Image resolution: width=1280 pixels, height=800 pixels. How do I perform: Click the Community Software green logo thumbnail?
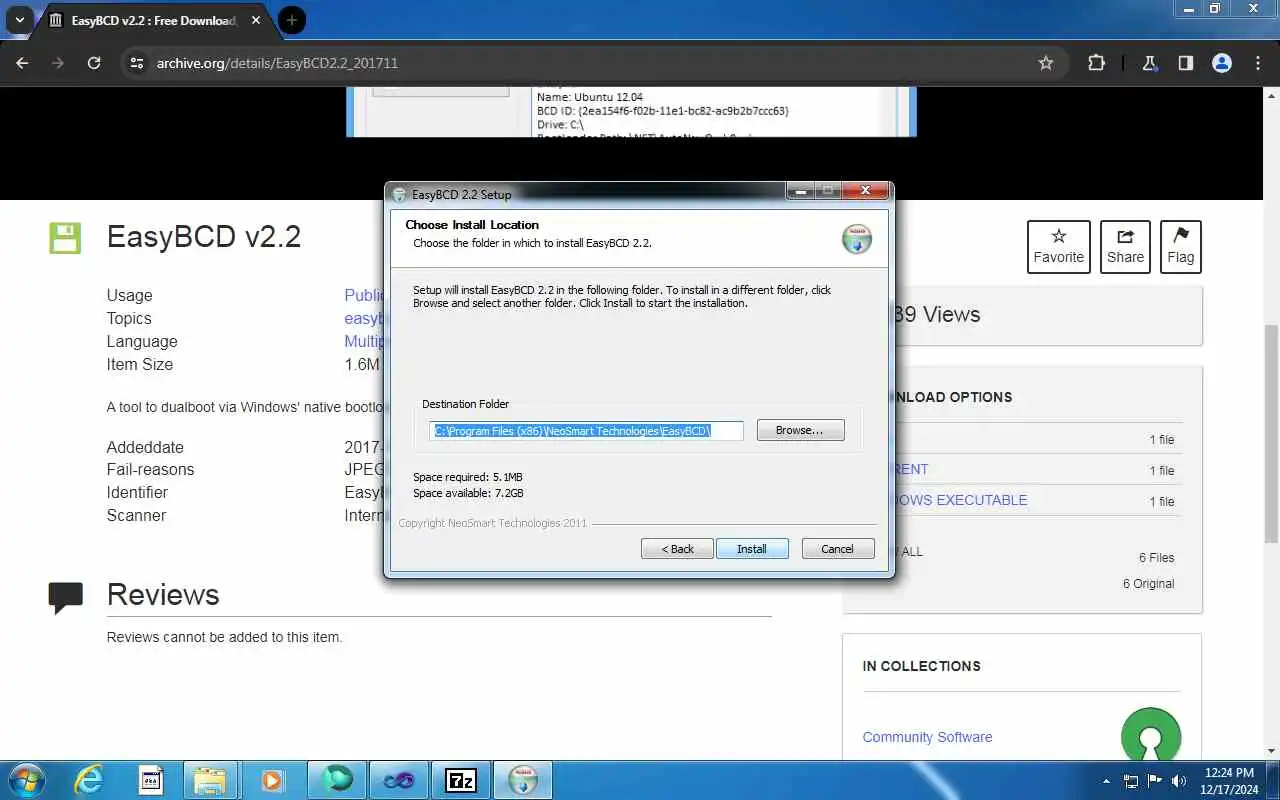1151,737
